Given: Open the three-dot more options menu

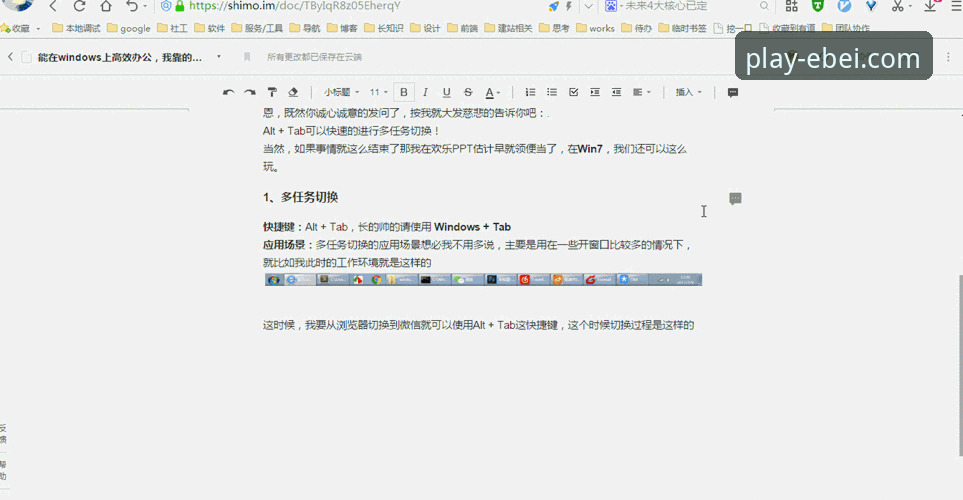Looking at the screenshot, I should click(948, 57).
